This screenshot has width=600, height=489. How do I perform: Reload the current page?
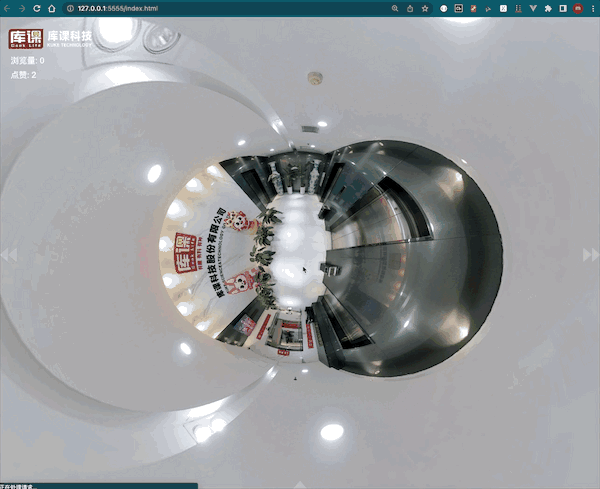(x=37, y=8)
